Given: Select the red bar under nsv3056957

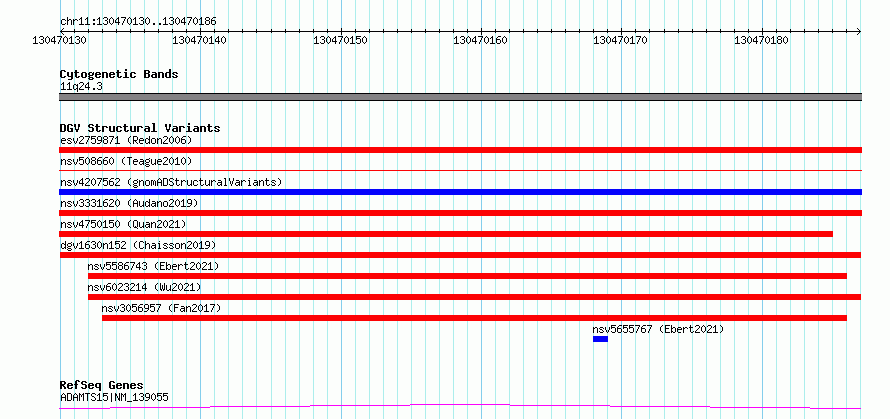Looking at the screenshot, I should click(475, 318).
